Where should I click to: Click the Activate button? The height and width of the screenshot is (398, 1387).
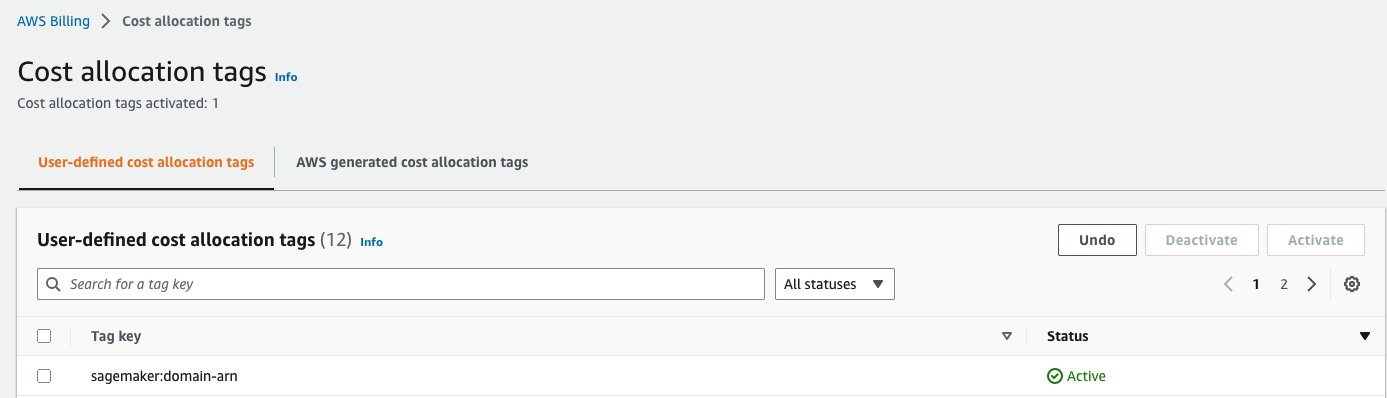1316,240
